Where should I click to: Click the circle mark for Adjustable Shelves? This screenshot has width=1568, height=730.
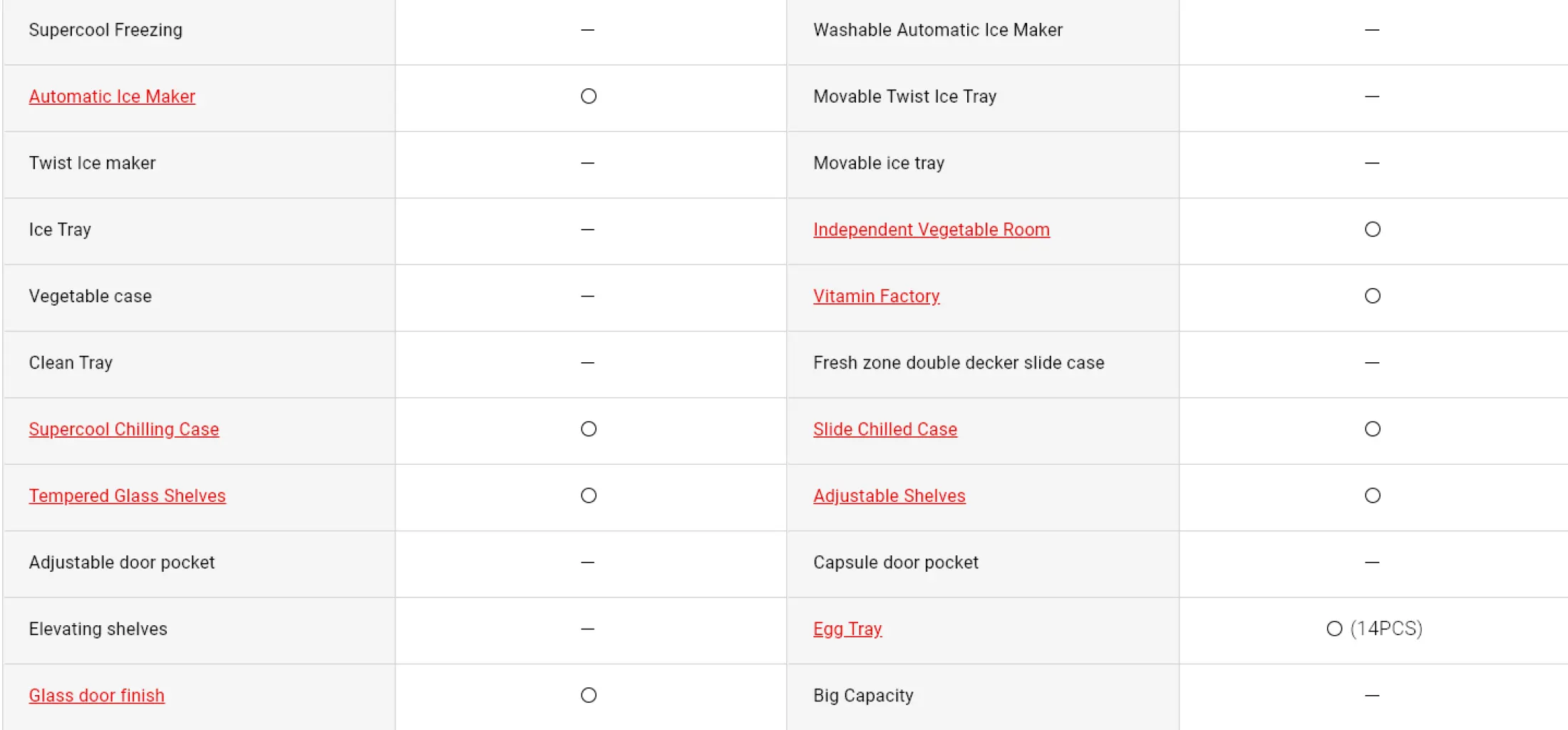(x=1372, y=495)
